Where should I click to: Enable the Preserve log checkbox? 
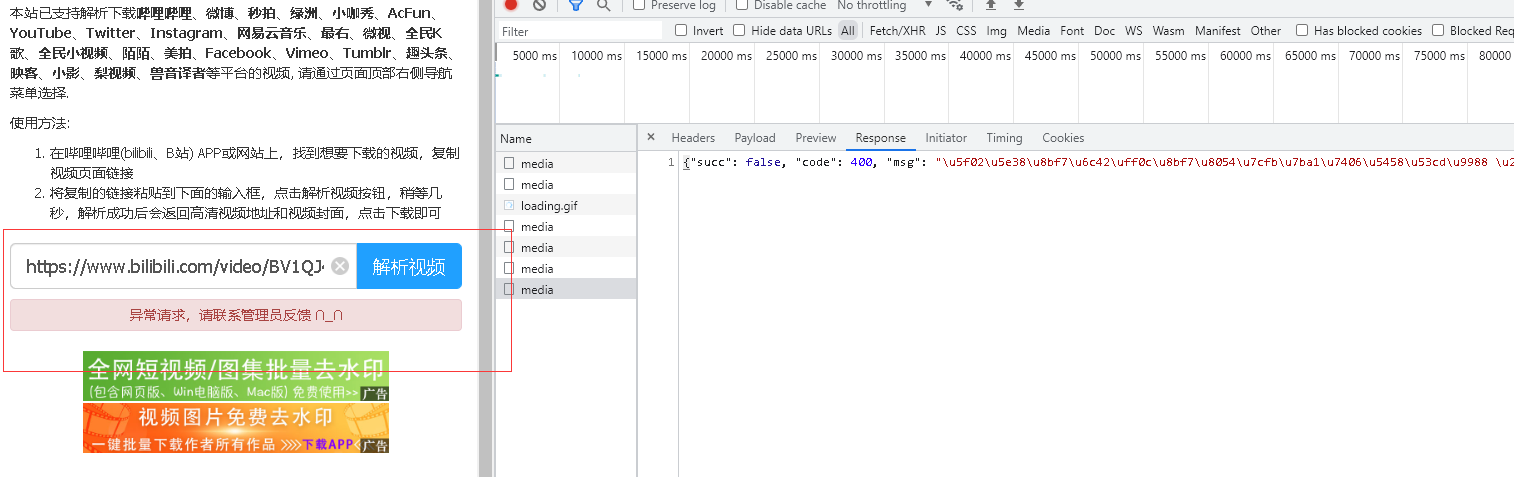(x=639, y=5)
